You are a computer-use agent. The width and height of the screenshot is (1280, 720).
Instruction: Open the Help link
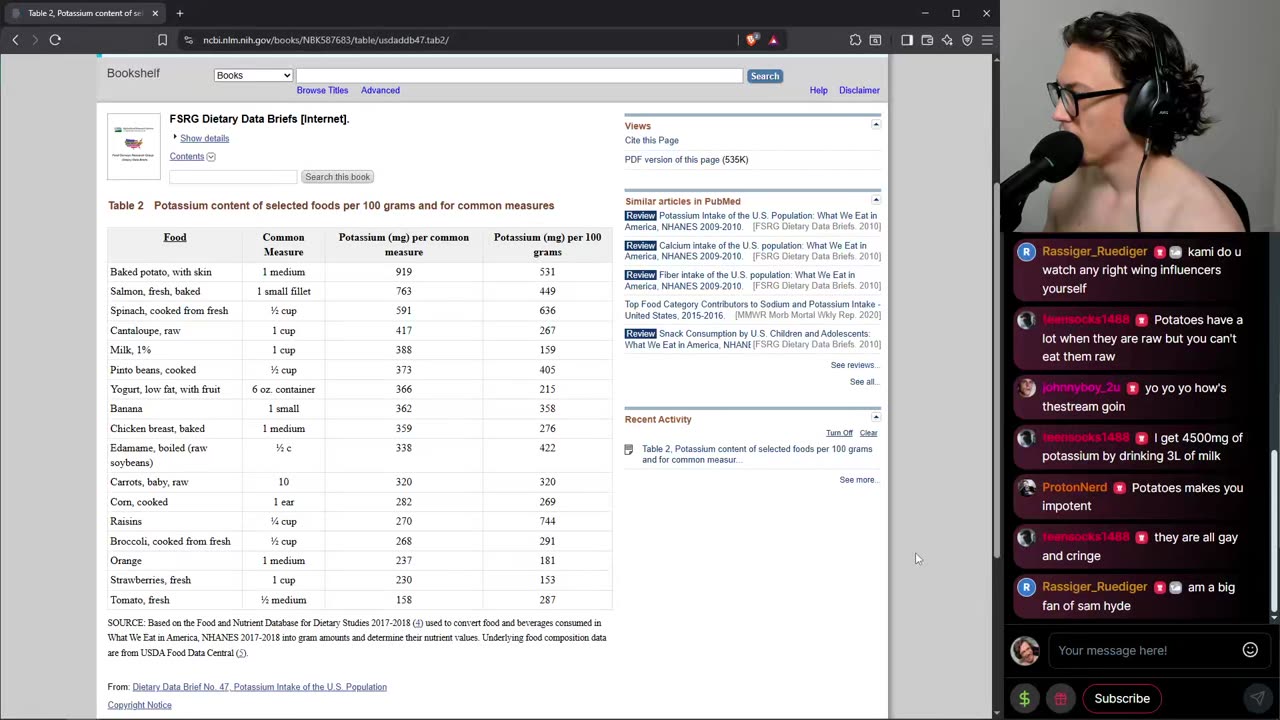[818, 90]
